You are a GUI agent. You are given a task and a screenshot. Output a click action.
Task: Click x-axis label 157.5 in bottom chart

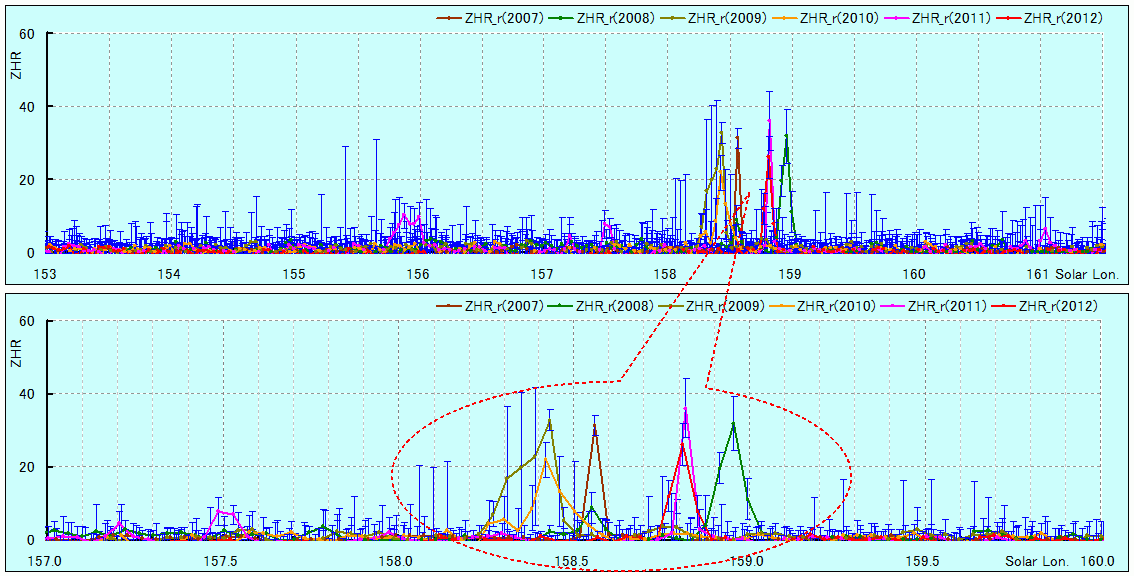coord(221,561)
